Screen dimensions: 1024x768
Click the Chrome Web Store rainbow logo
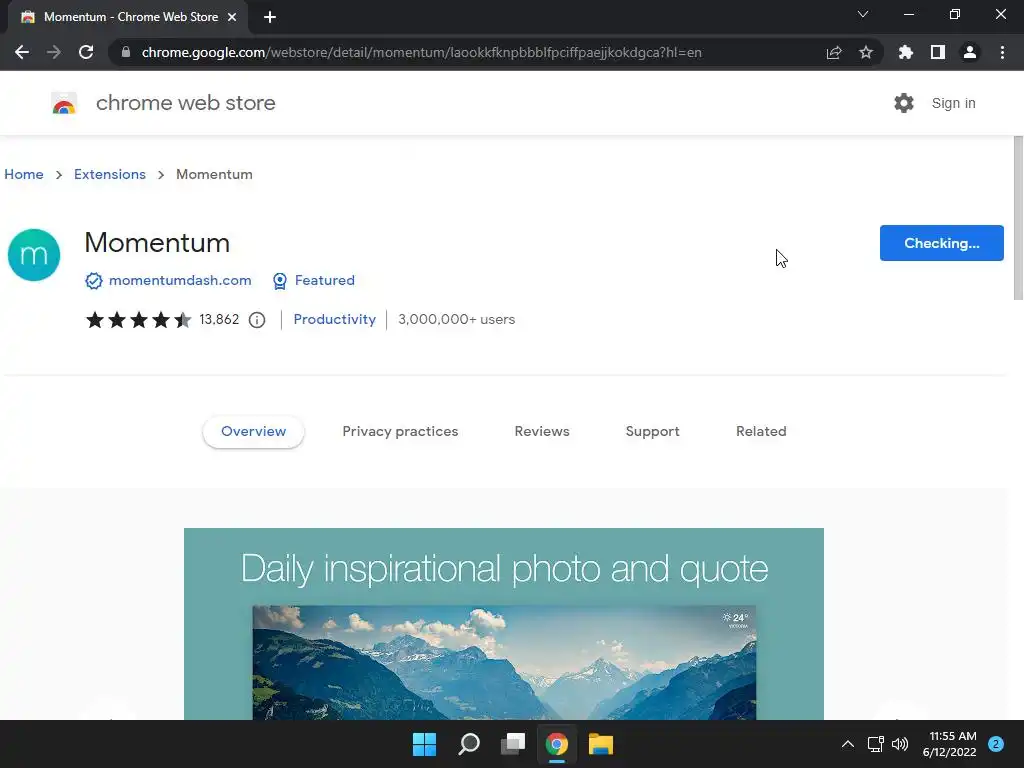point(64,103)
